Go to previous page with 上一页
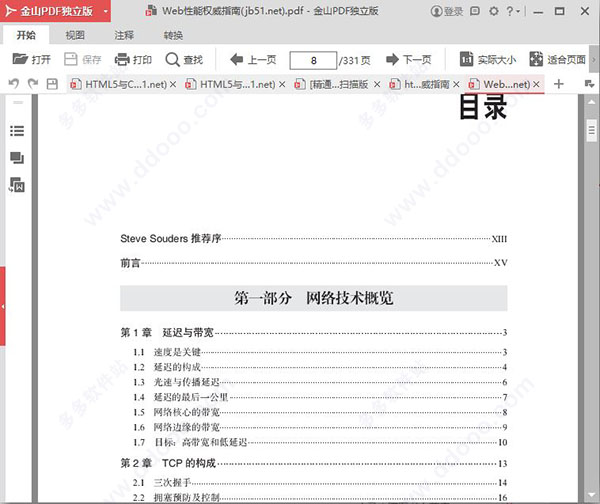600x504 pixels. [253, 59]
